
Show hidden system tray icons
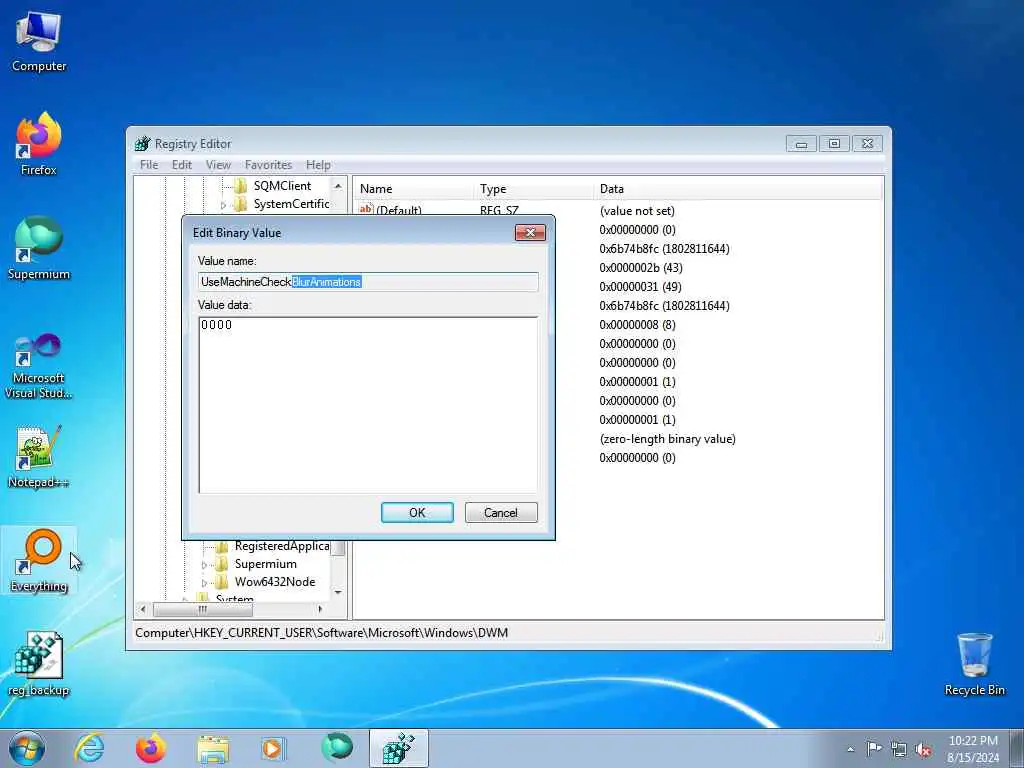pyautogui.click(x=850, y=750)
